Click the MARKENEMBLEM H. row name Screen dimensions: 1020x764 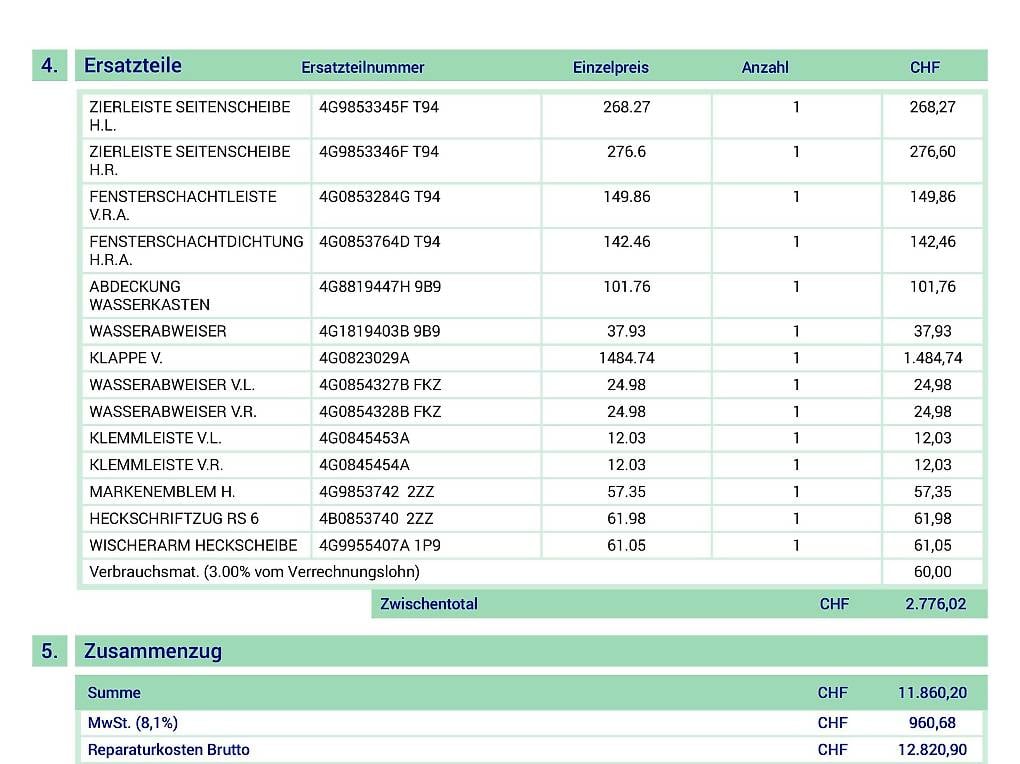(162, 491)
